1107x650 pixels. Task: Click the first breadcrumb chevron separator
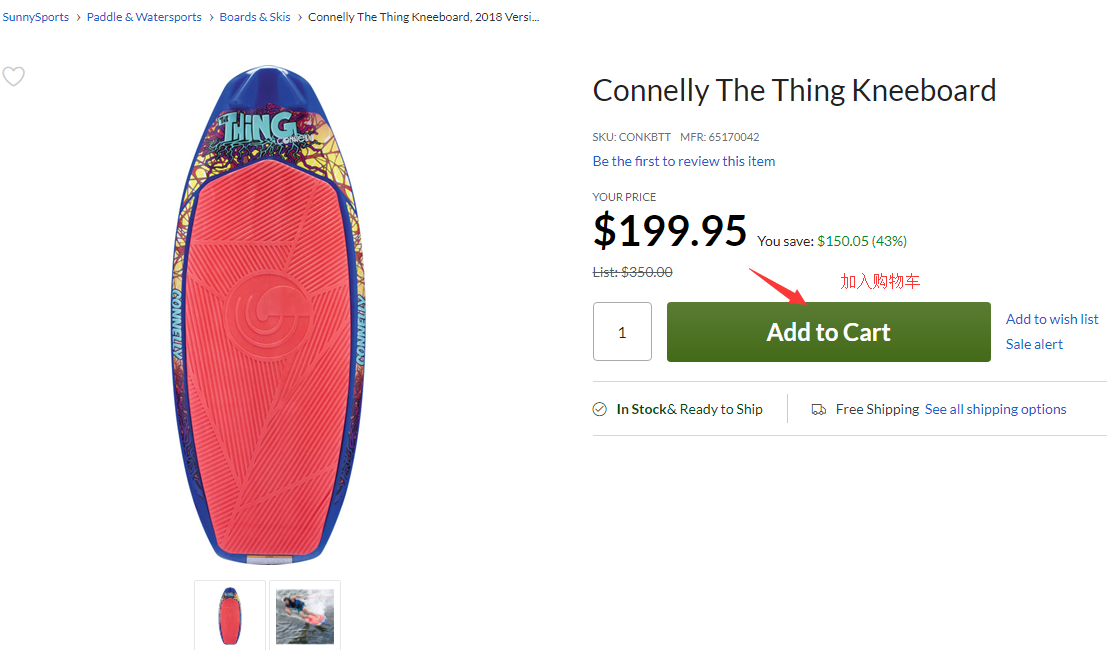[78, 17]
